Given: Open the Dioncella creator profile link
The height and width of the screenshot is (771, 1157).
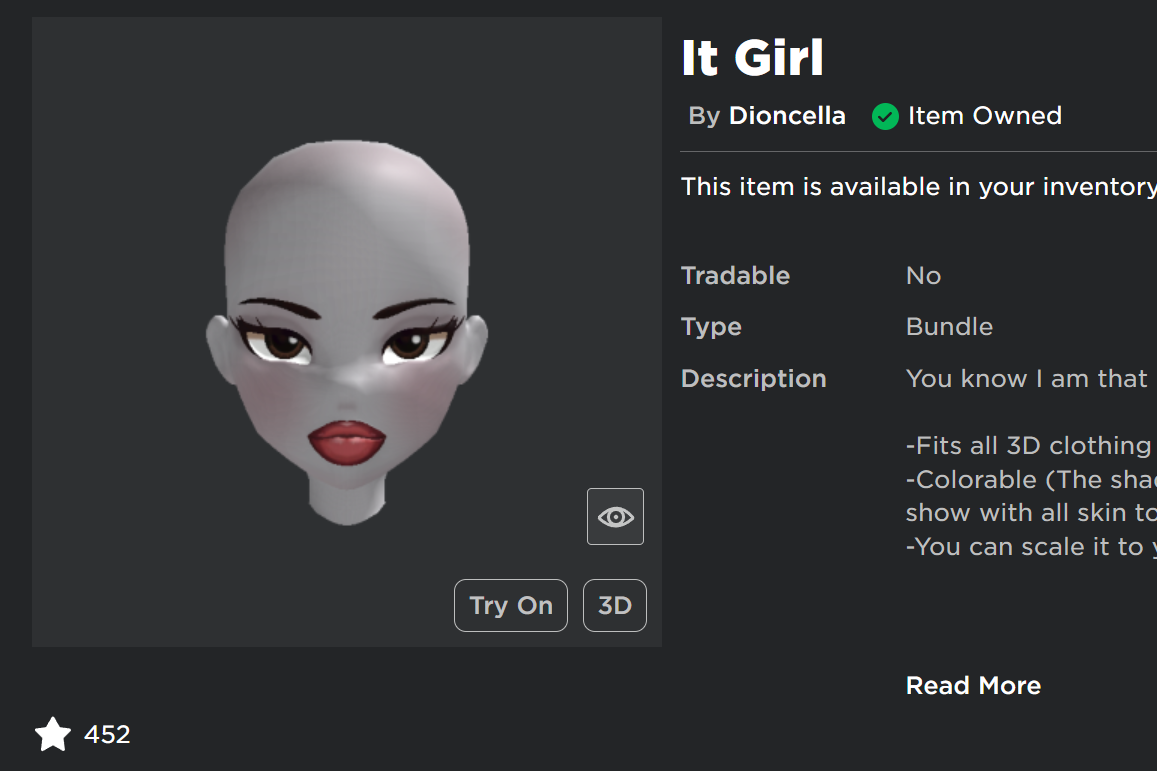Looking at the screenshot, I should pos(787,115).
